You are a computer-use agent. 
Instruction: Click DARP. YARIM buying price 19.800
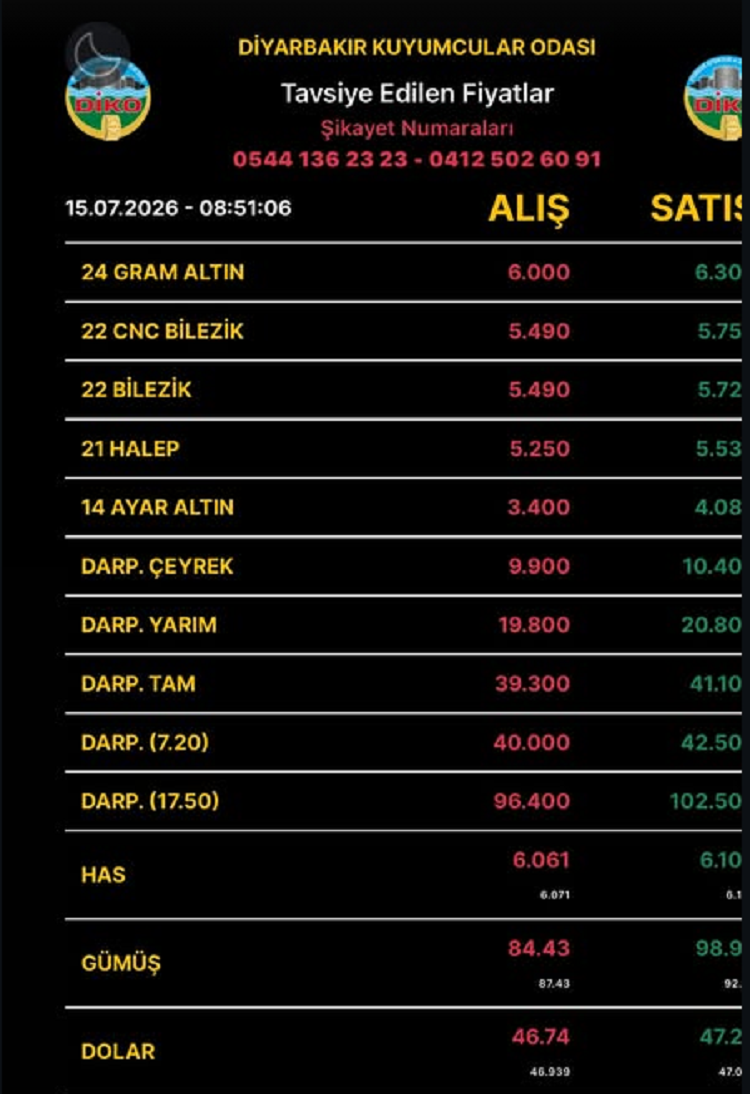[x=534, y=624]
